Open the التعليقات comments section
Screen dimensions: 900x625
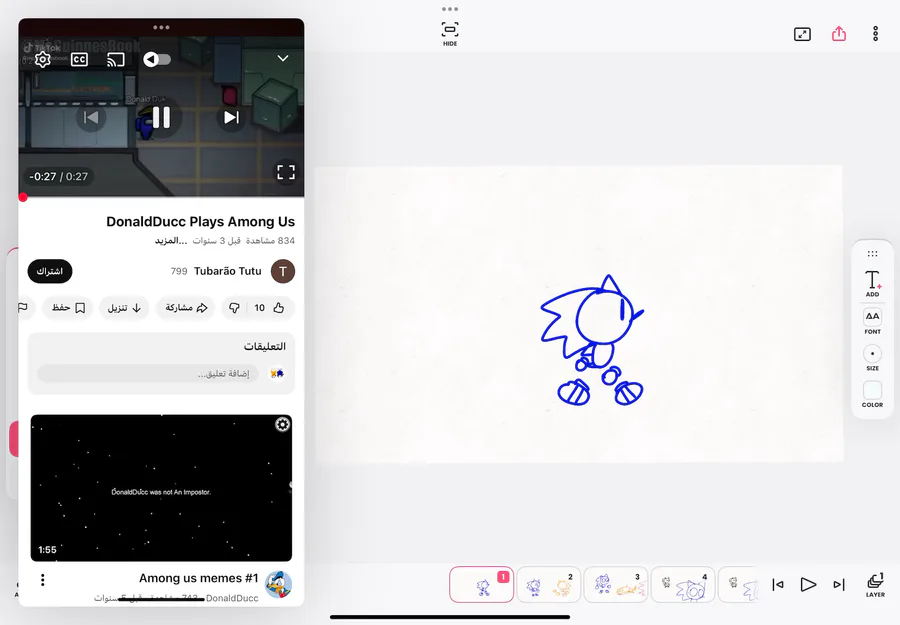[265, 346]
